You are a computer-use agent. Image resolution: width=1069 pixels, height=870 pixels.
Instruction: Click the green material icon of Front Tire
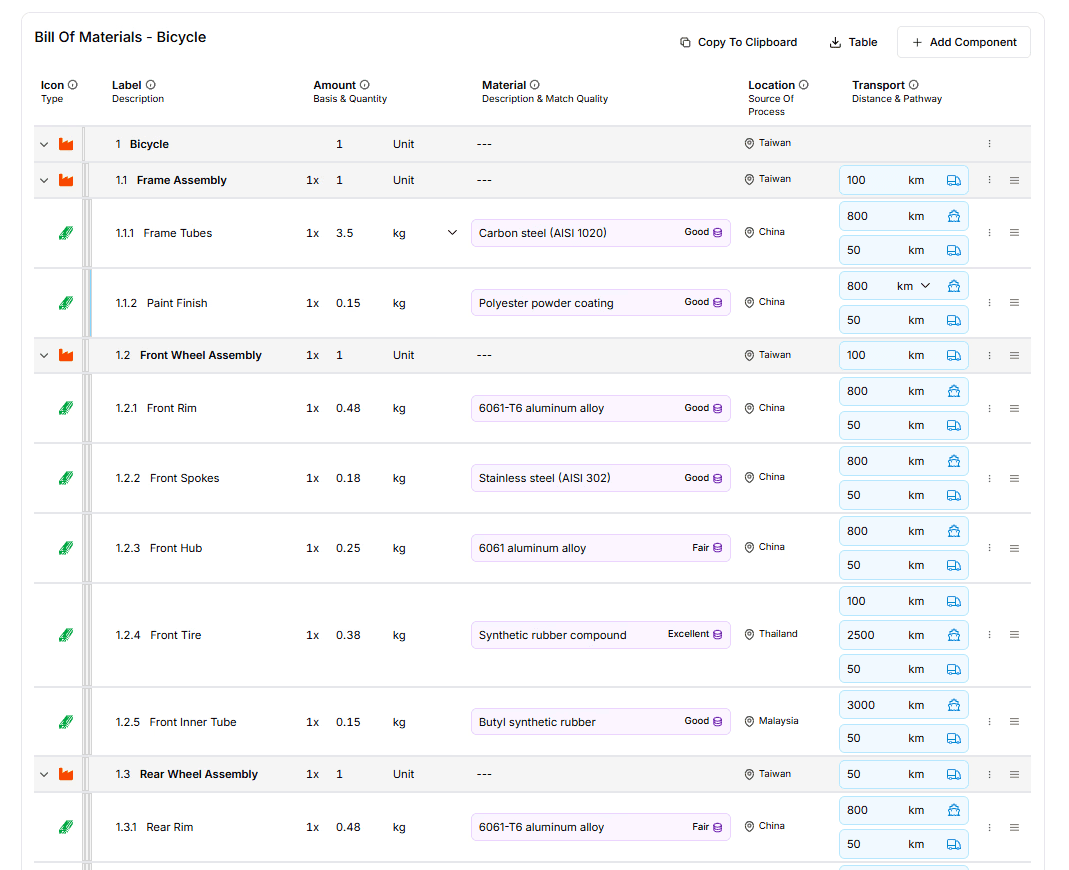(x=66, y=635)
